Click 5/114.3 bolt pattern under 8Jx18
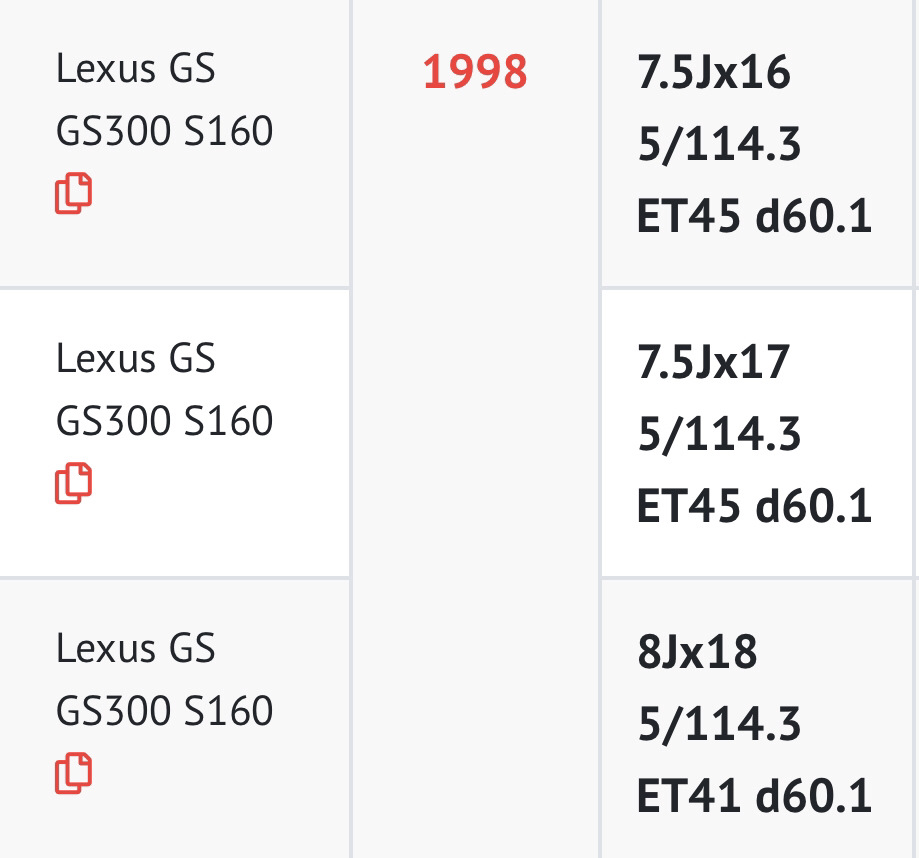 pos(719,724)
